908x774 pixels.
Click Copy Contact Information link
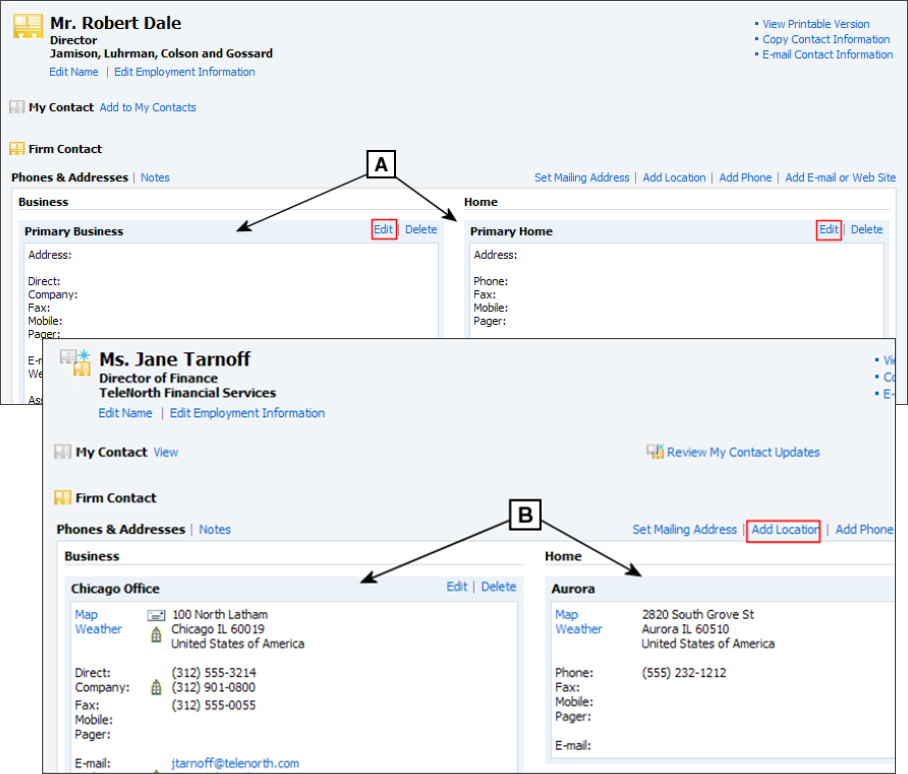coord(826,39)
